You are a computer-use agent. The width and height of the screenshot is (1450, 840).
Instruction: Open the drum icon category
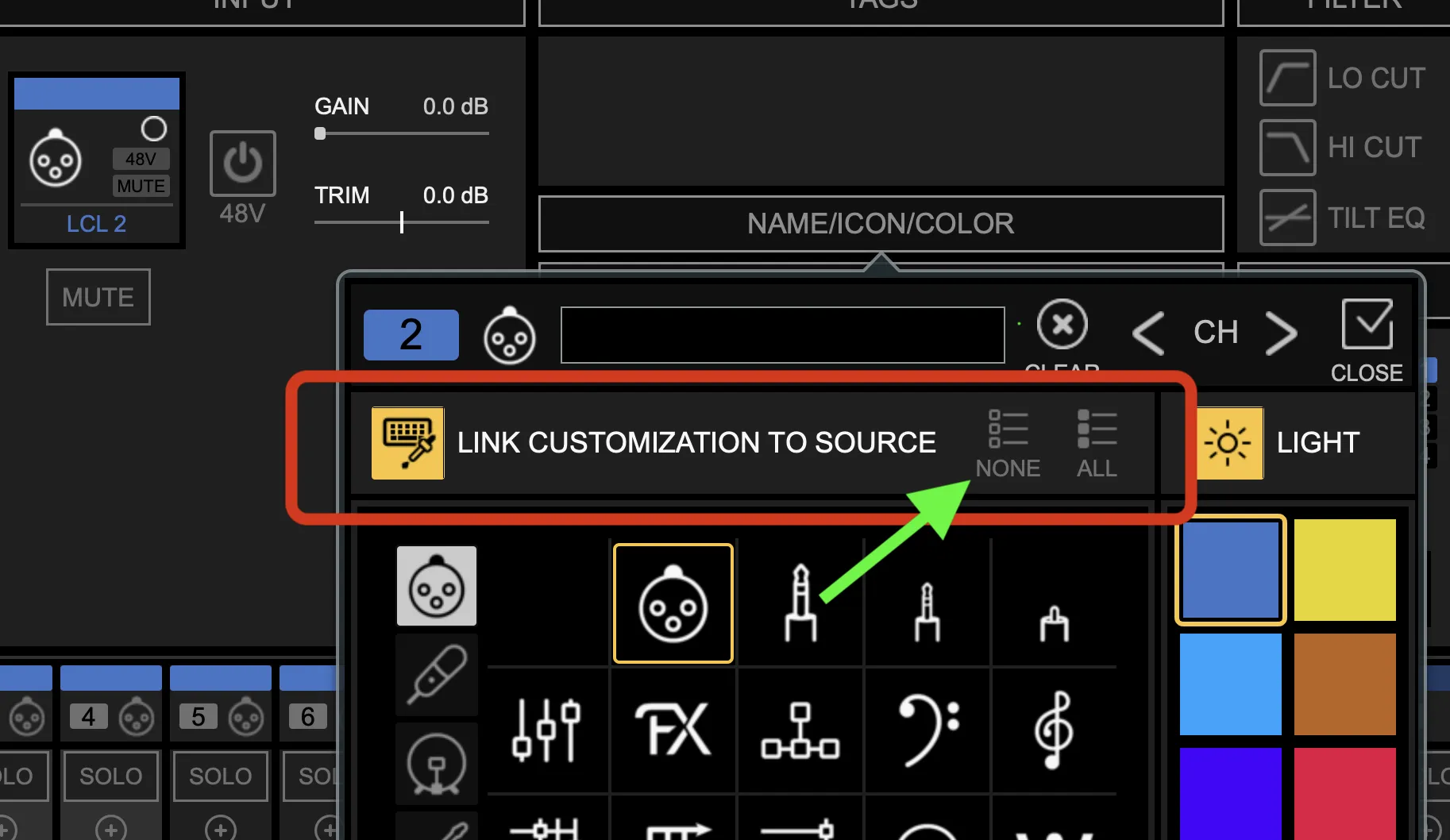coord(437,763)
